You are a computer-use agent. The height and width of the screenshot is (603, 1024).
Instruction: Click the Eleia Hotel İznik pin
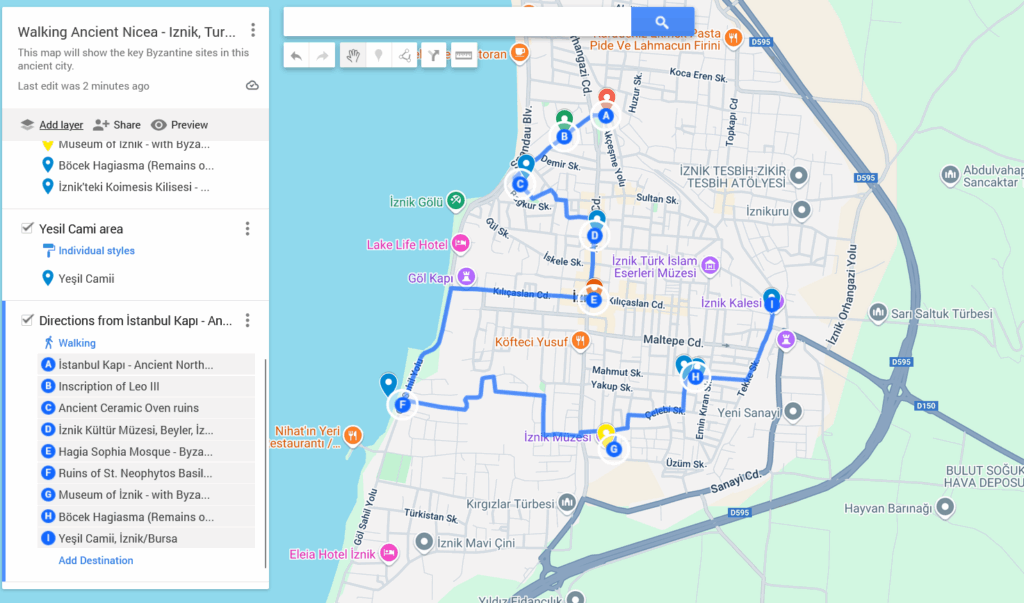point(389,553)
